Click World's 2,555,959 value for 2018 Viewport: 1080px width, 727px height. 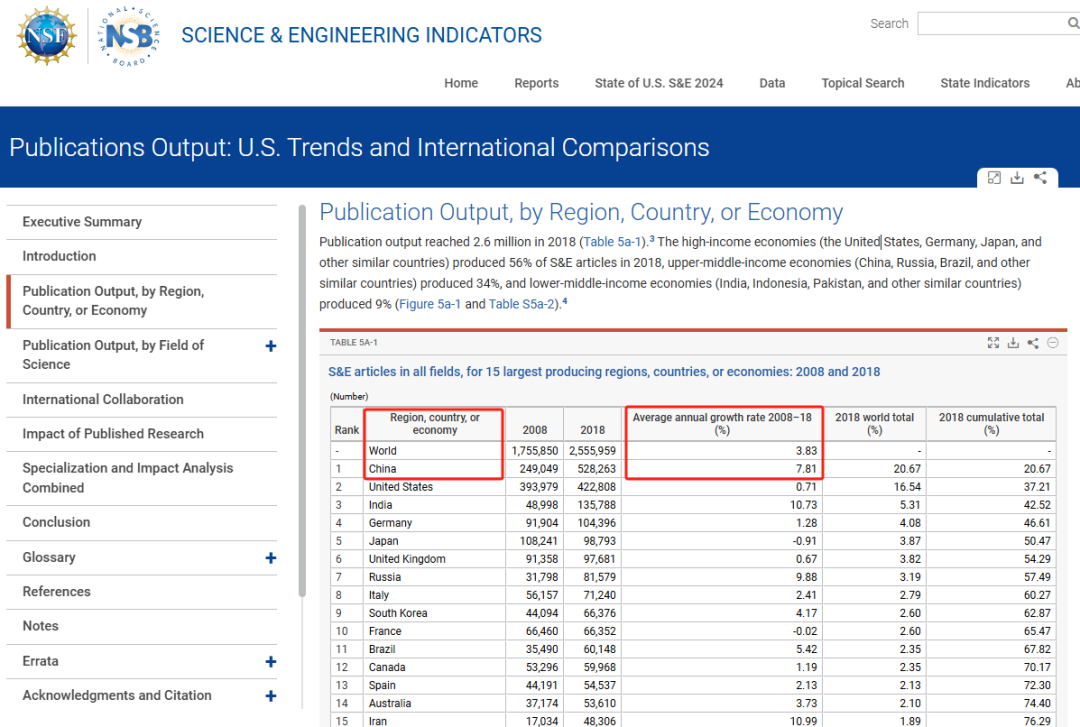coord(592,451)
